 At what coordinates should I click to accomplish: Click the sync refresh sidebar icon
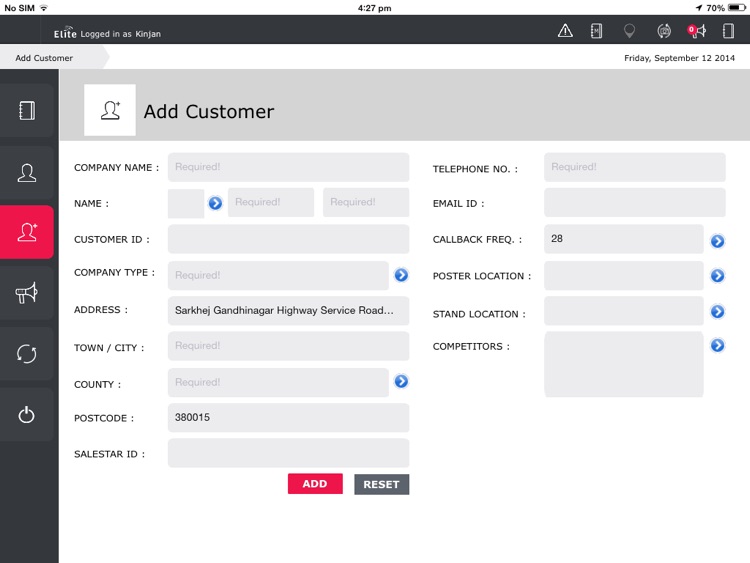click(x=27, y=353)
